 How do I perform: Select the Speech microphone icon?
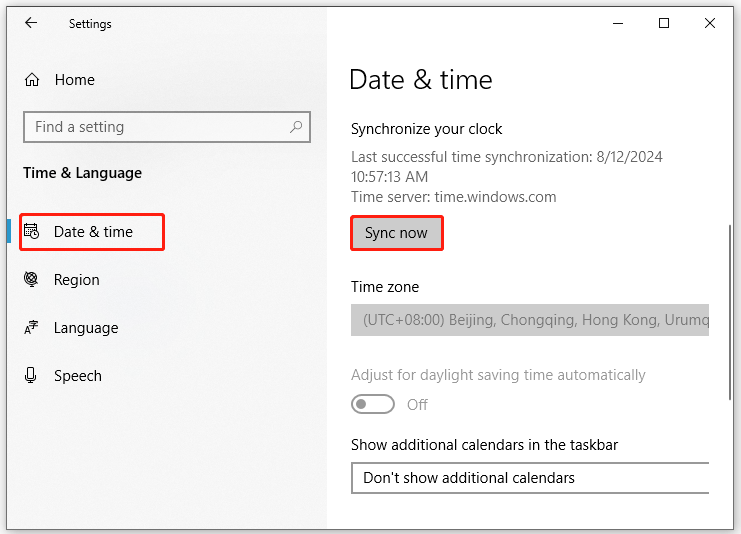point(32,376)
